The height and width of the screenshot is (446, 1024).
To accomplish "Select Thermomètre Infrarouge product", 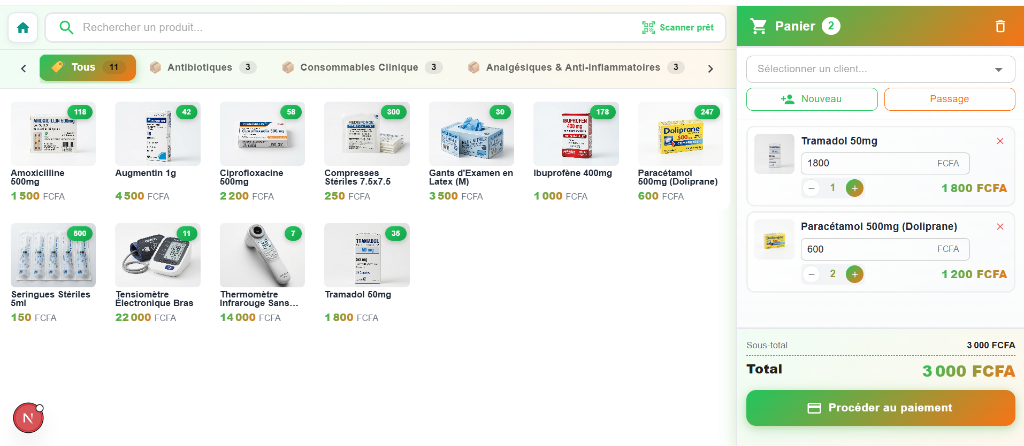I will (263, 273).
